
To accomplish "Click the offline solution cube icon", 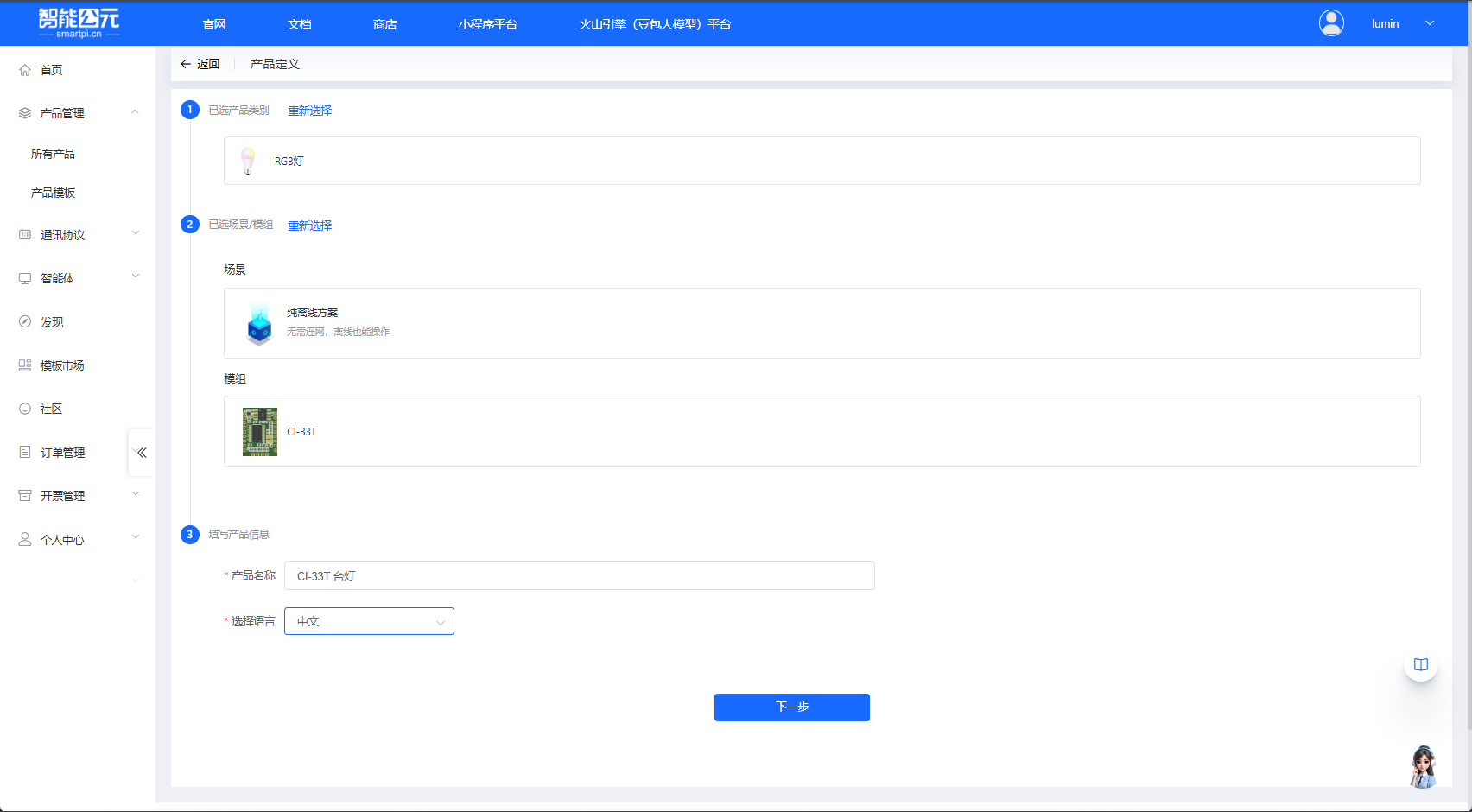I will click(x=259, y=324).
